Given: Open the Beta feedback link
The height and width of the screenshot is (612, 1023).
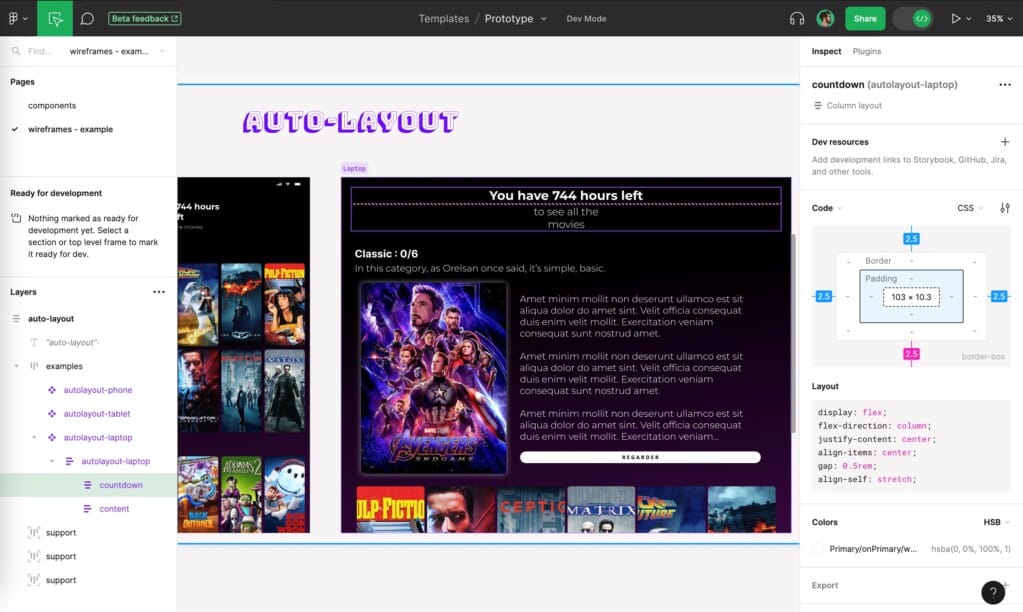Looking at the screenshot, I should point(143,17).
